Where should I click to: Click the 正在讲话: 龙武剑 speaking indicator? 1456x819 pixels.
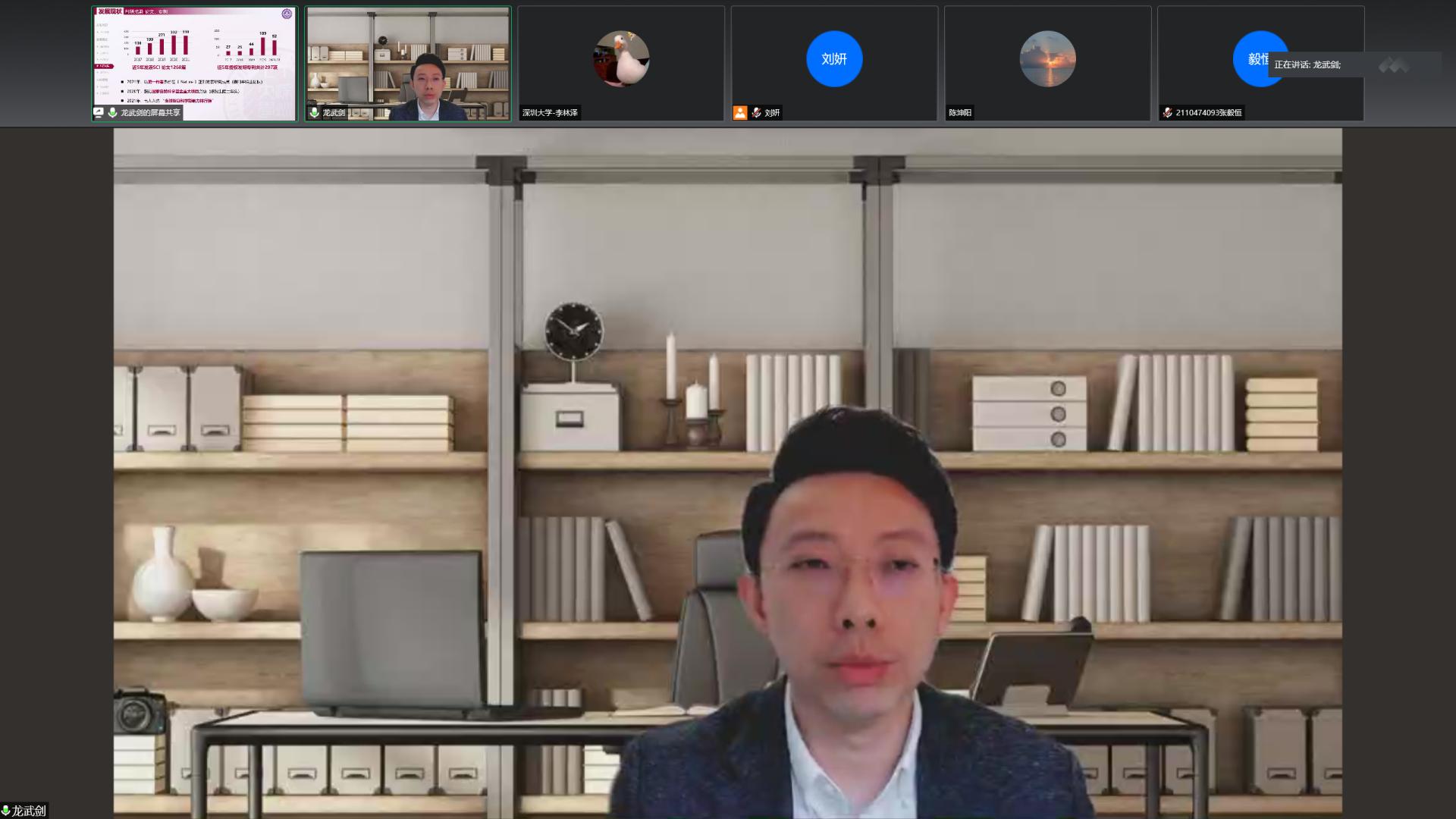pyautogui.click(x=1307, y=64)
